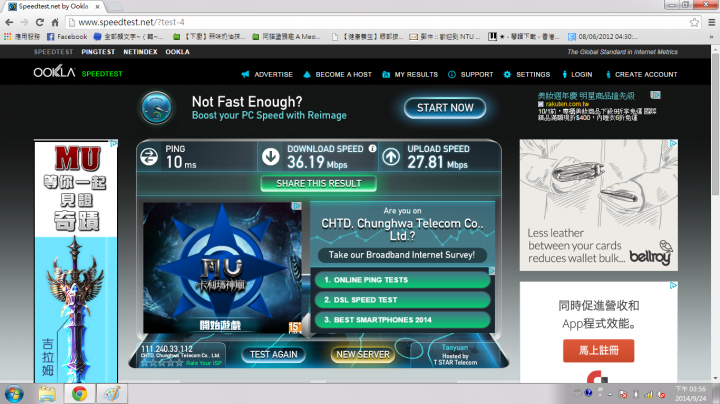The image size is (720, 404).
Task: Click the Speedtest.net browser tab
Action: (53, 6)
